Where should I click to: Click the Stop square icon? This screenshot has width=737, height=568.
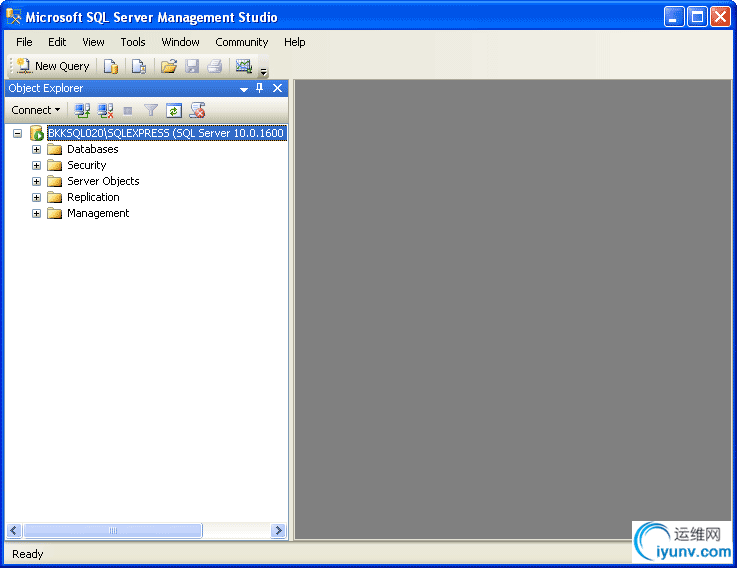(127, 111)
